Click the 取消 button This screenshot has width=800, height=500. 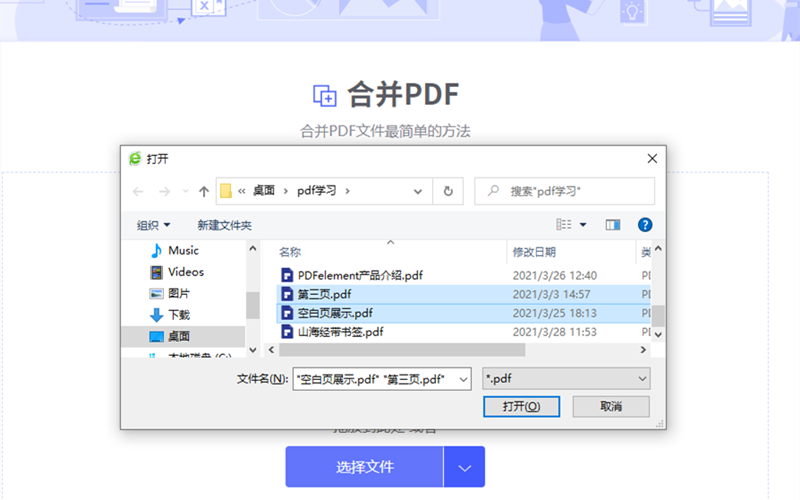(x=611, y=406)
